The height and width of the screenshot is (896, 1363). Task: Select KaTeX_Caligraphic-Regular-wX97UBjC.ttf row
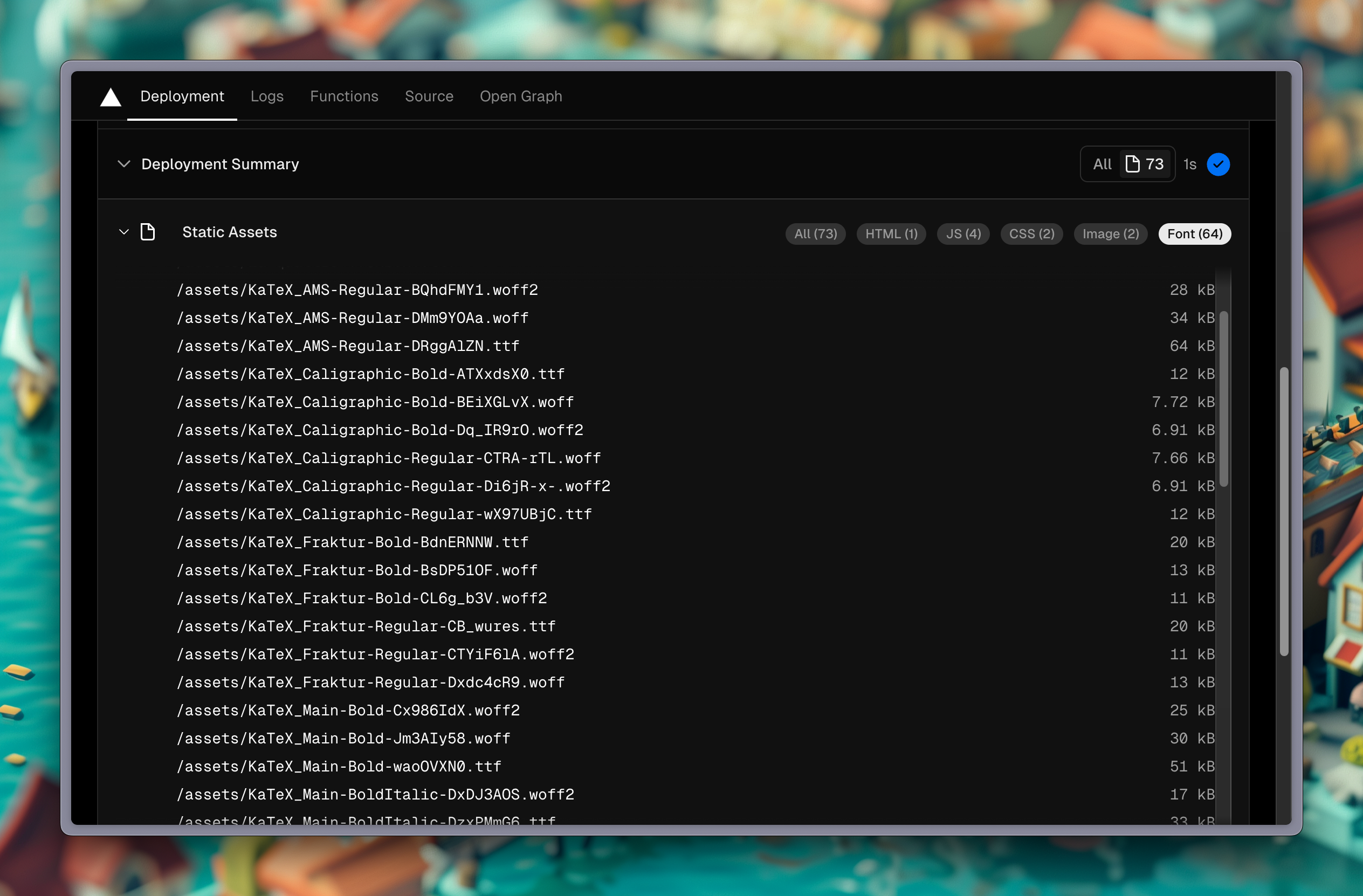click(695, 514)
